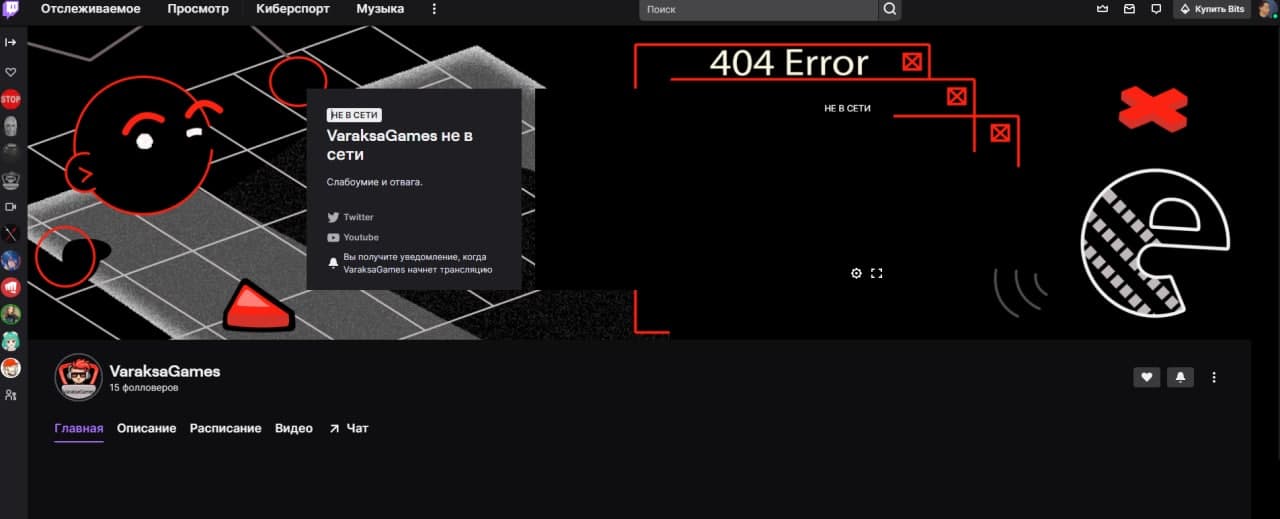
Task: Open the red fist logo channel avatar
Action: pos(11,288)
